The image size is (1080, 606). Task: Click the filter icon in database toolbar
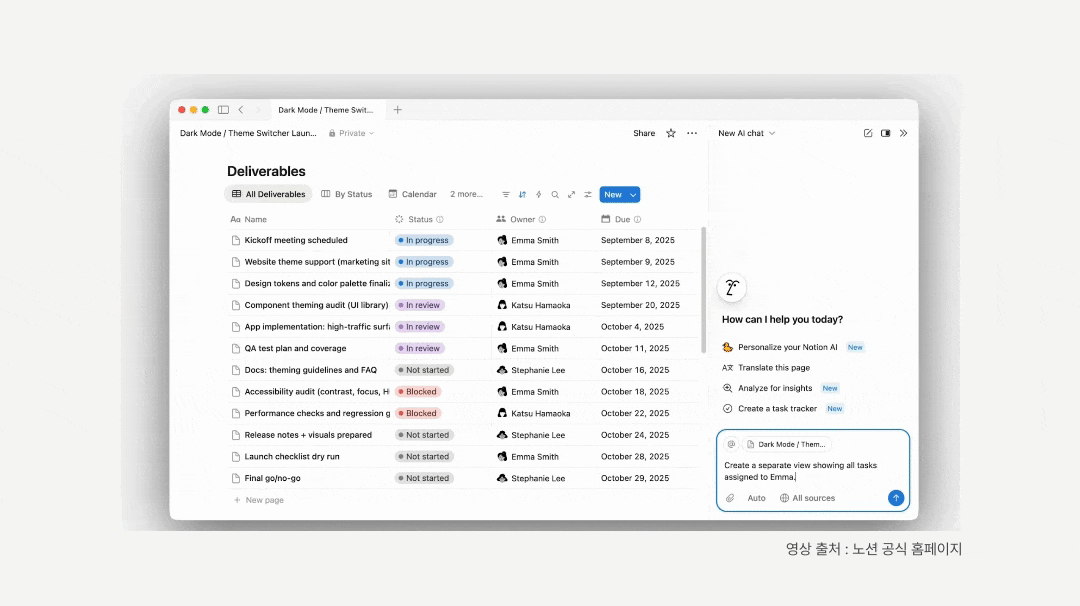point(506,195)
